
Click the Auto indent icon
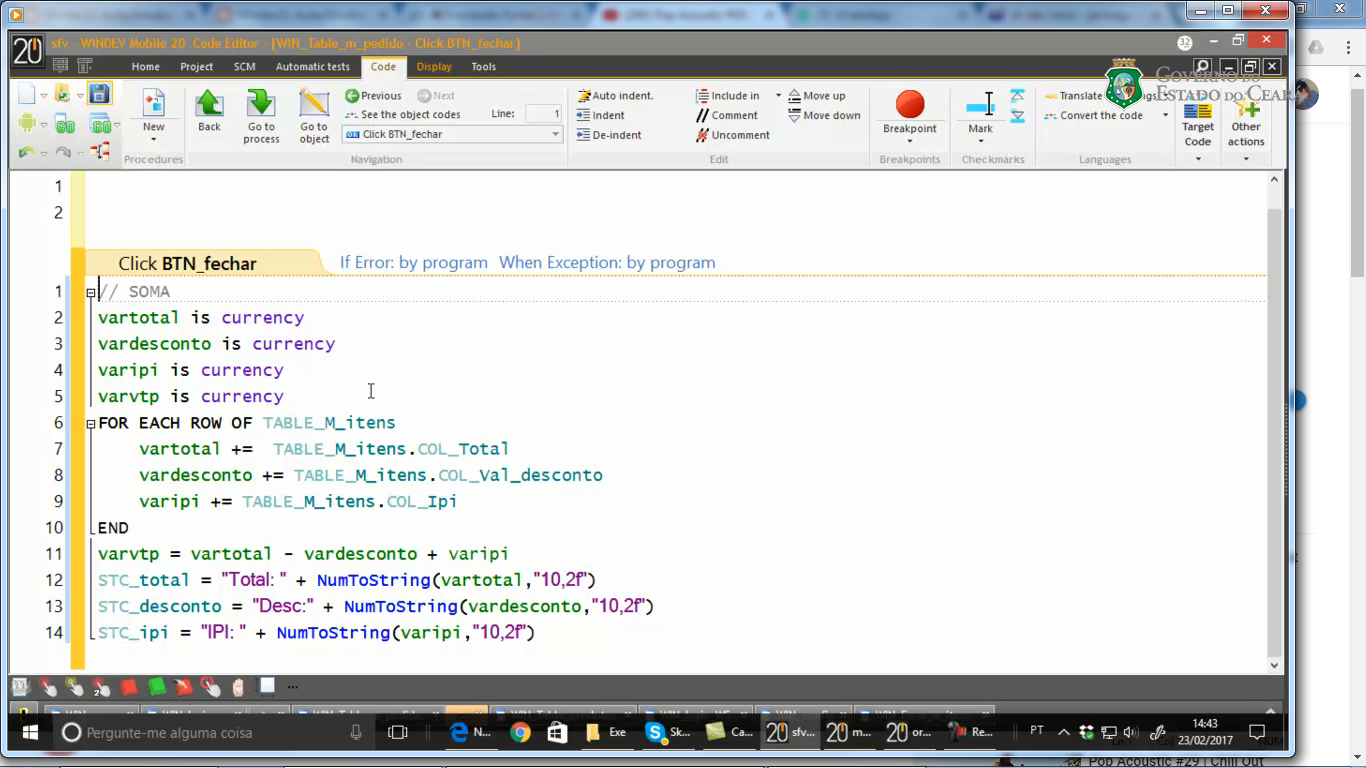click(584, 96)
